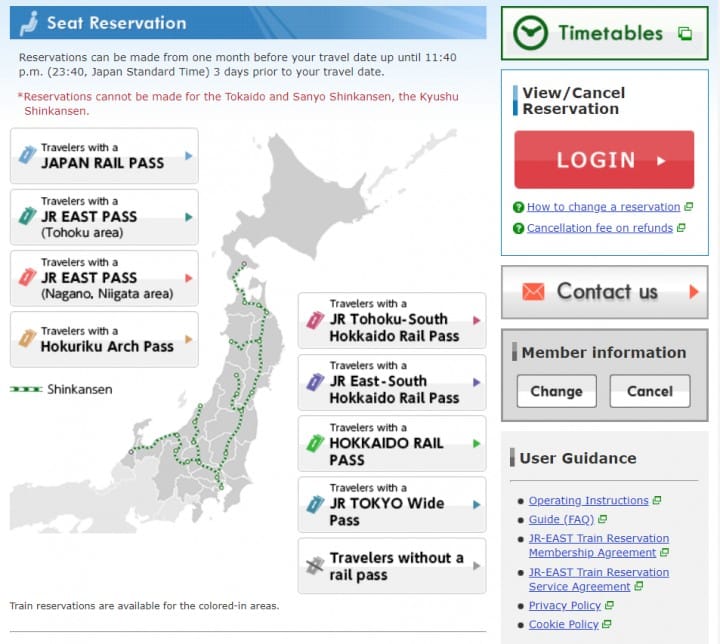
Task: Click the Shinkansen legend label
Action: (80, 390)
